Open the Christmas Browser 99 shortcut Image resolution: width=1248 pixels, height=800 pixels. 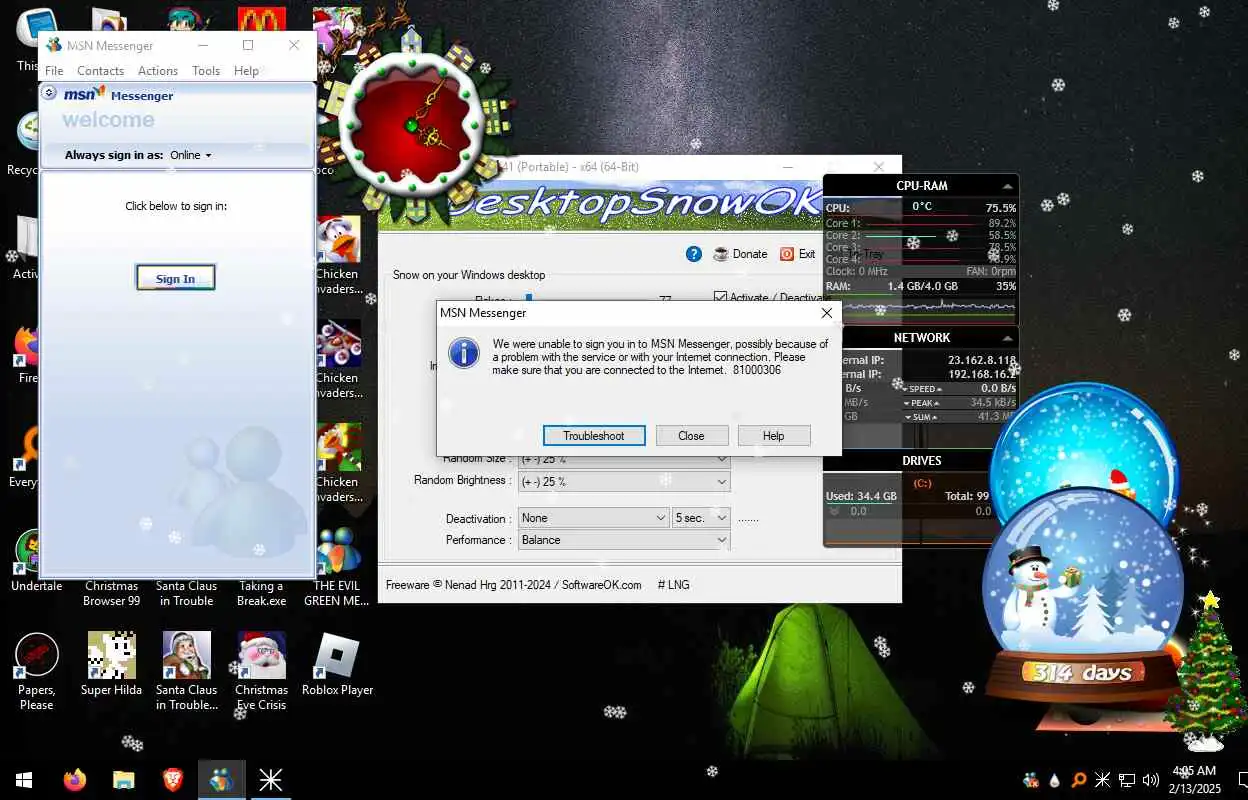pyautogui.click(x=112, y=593)
